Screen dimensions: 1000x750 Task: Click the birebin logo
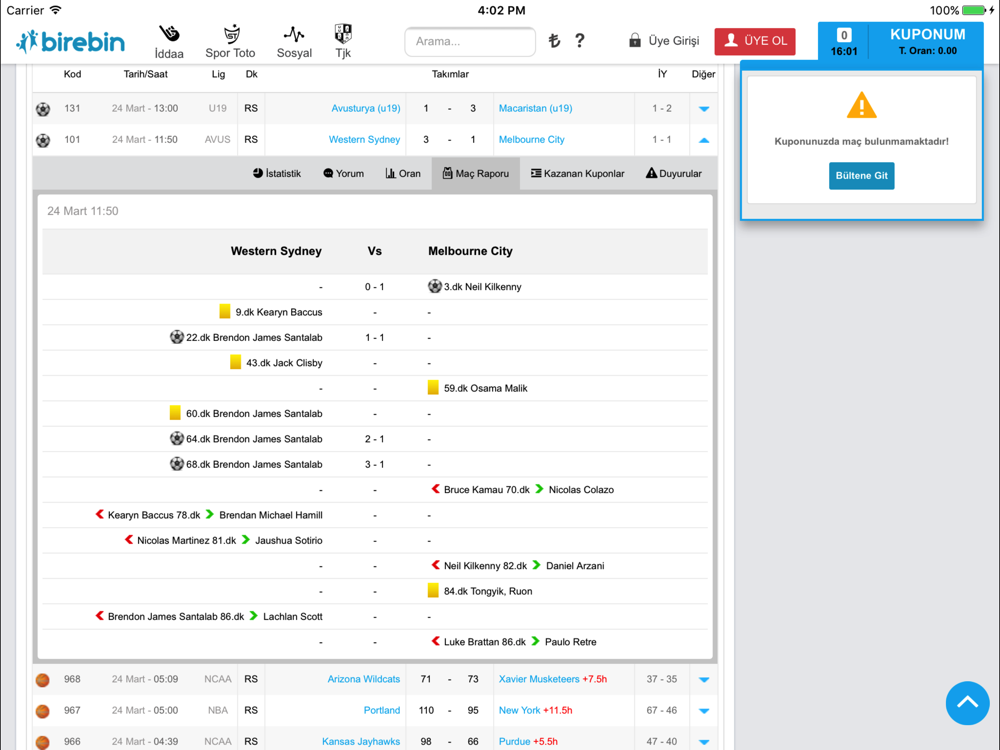tap(71, 41)
